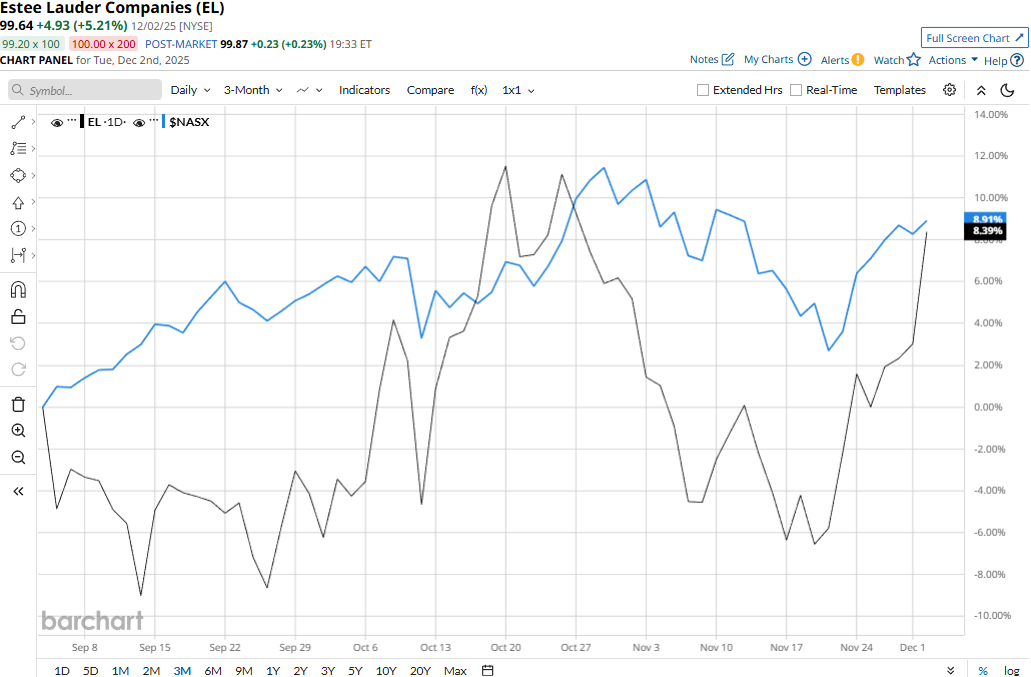Click the Notes edit icon
1031x677 pixels.
click(728, 59)
